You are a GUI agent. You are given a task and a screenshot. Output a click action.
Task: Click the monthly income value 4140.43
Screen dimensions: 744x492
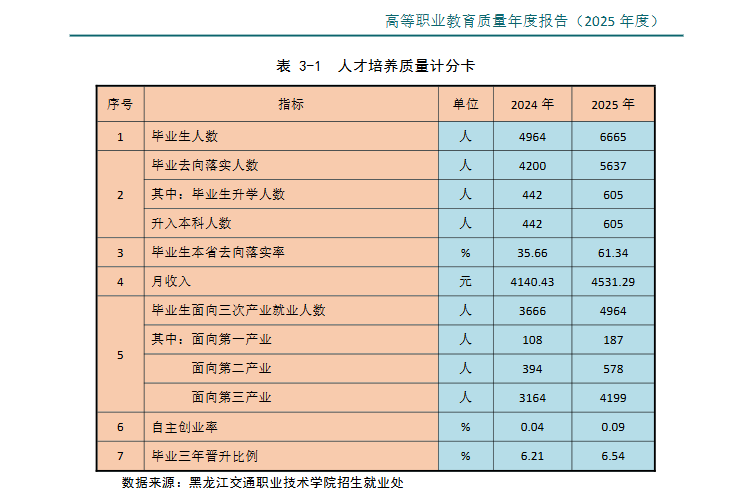pyautogui.click(x=532, y=282)
